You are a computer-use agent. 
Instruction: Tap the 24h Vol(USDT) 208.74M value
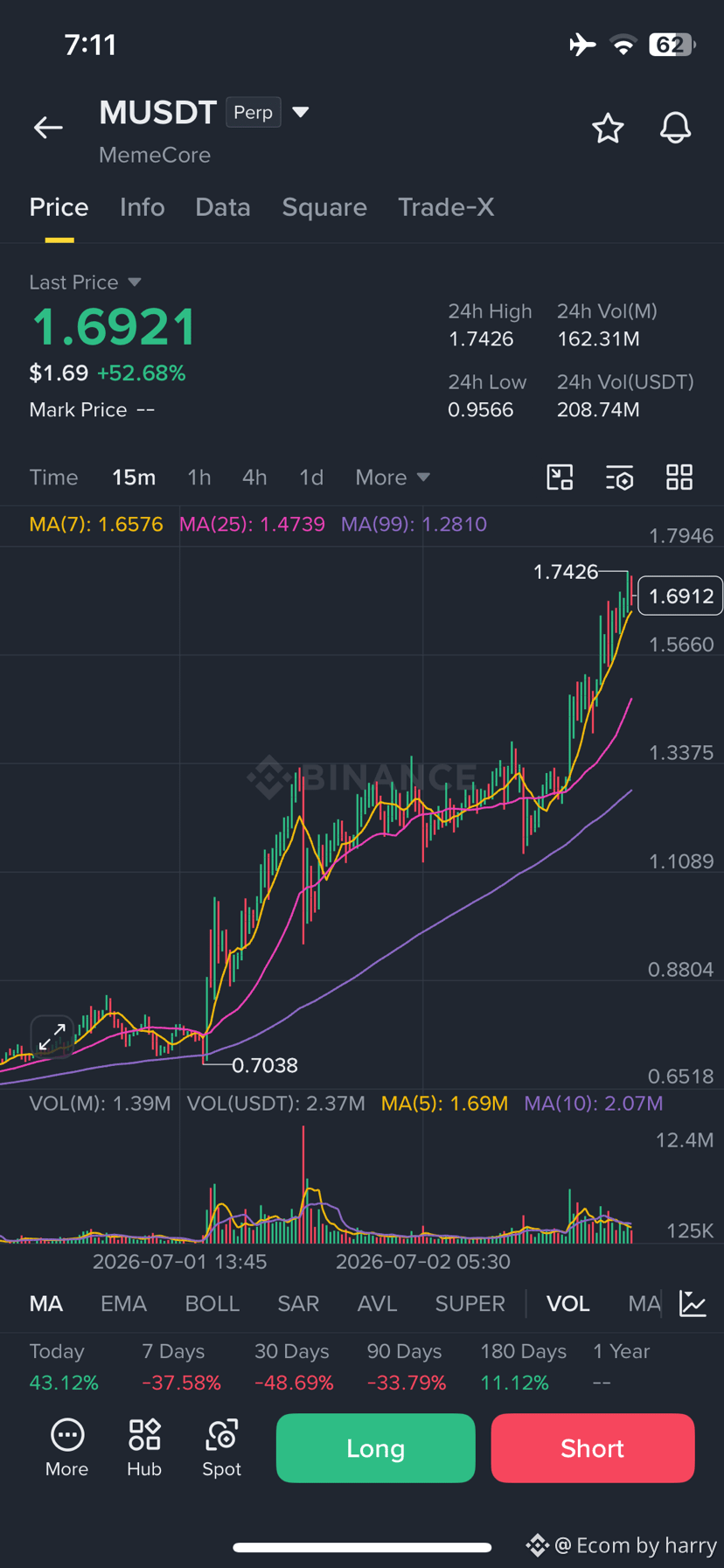[x=598, y=410]
